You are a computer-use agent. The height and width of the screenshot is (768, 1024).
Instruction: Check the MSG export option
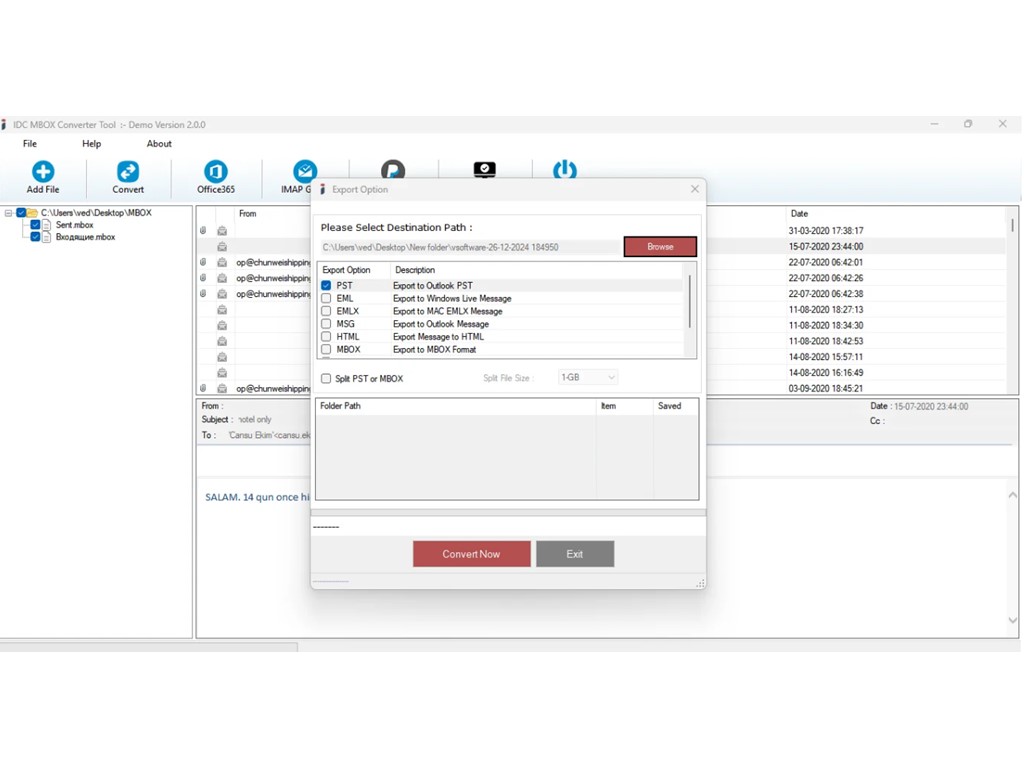point(326,324)
